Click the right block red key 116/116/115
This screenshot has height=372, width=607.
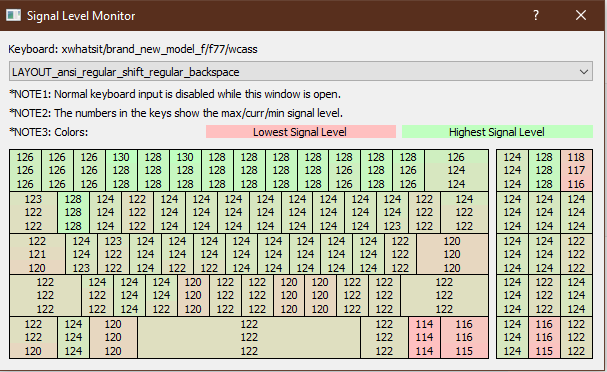(544, 337)
